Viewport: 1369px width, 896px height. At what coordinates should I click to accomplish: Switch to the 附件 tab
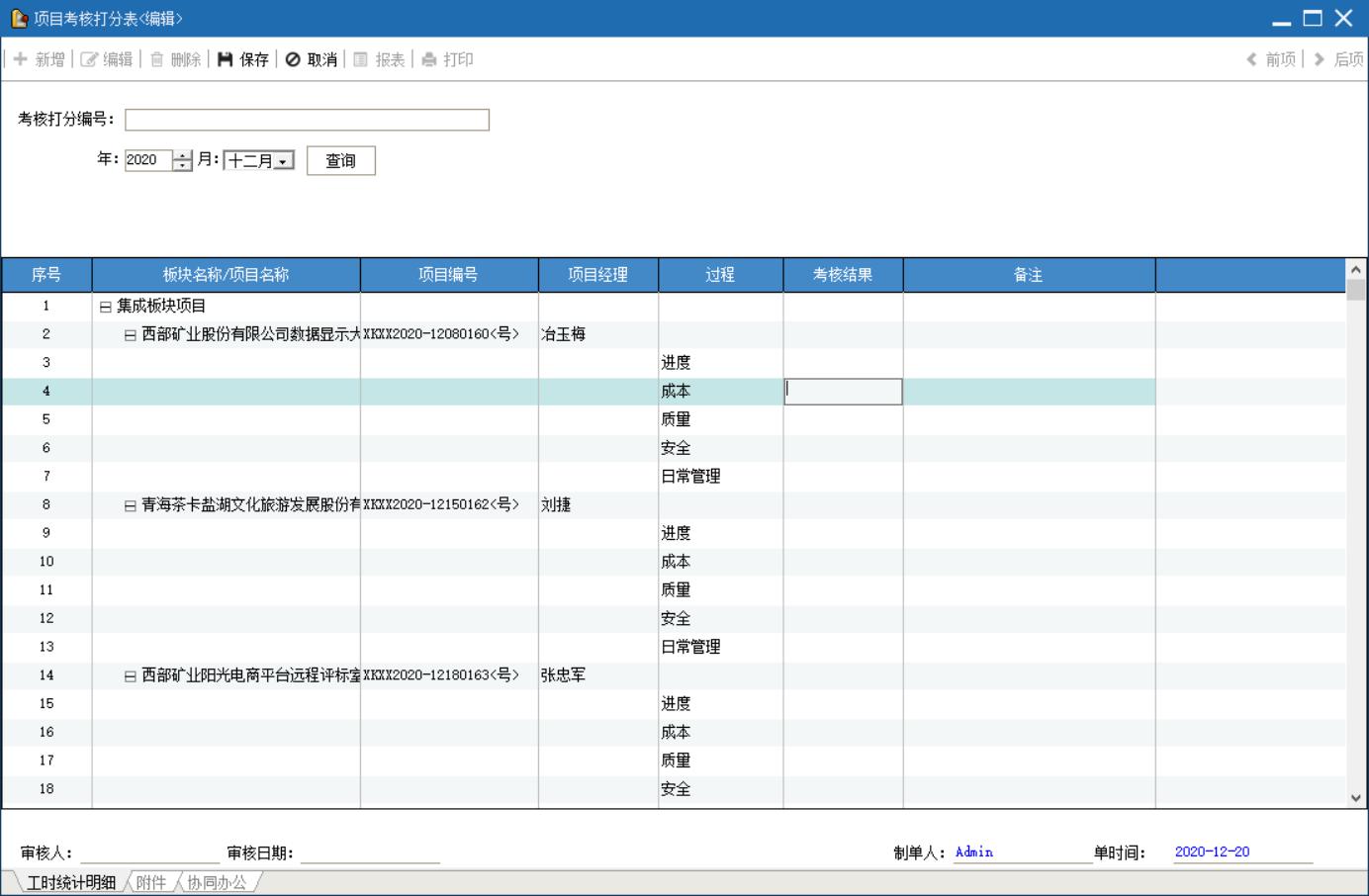tap(151, 882)
